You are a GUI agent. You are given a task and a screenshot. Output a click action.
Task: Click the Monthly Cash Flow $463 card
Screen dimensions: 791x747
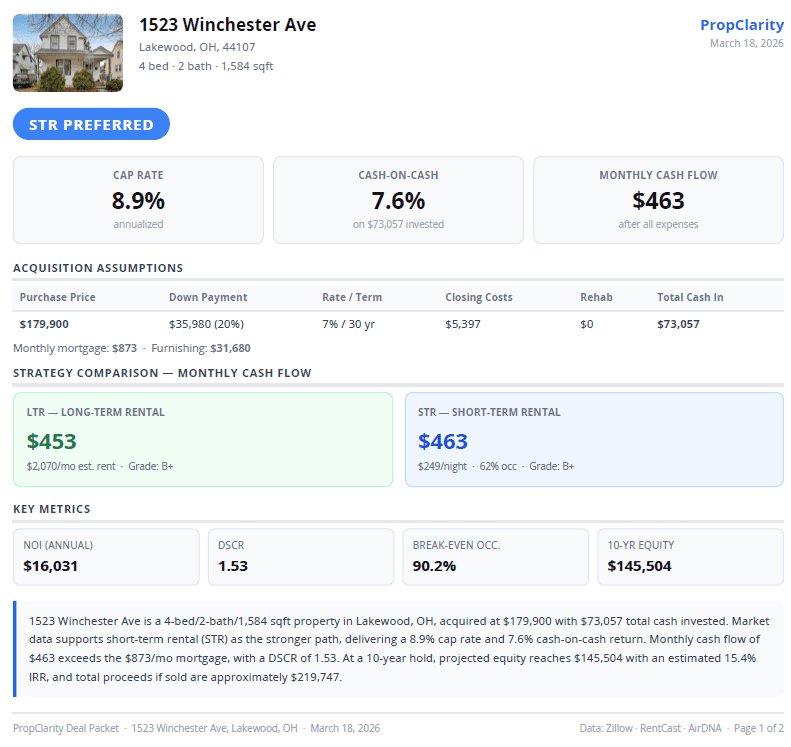(x=658, y=200)
